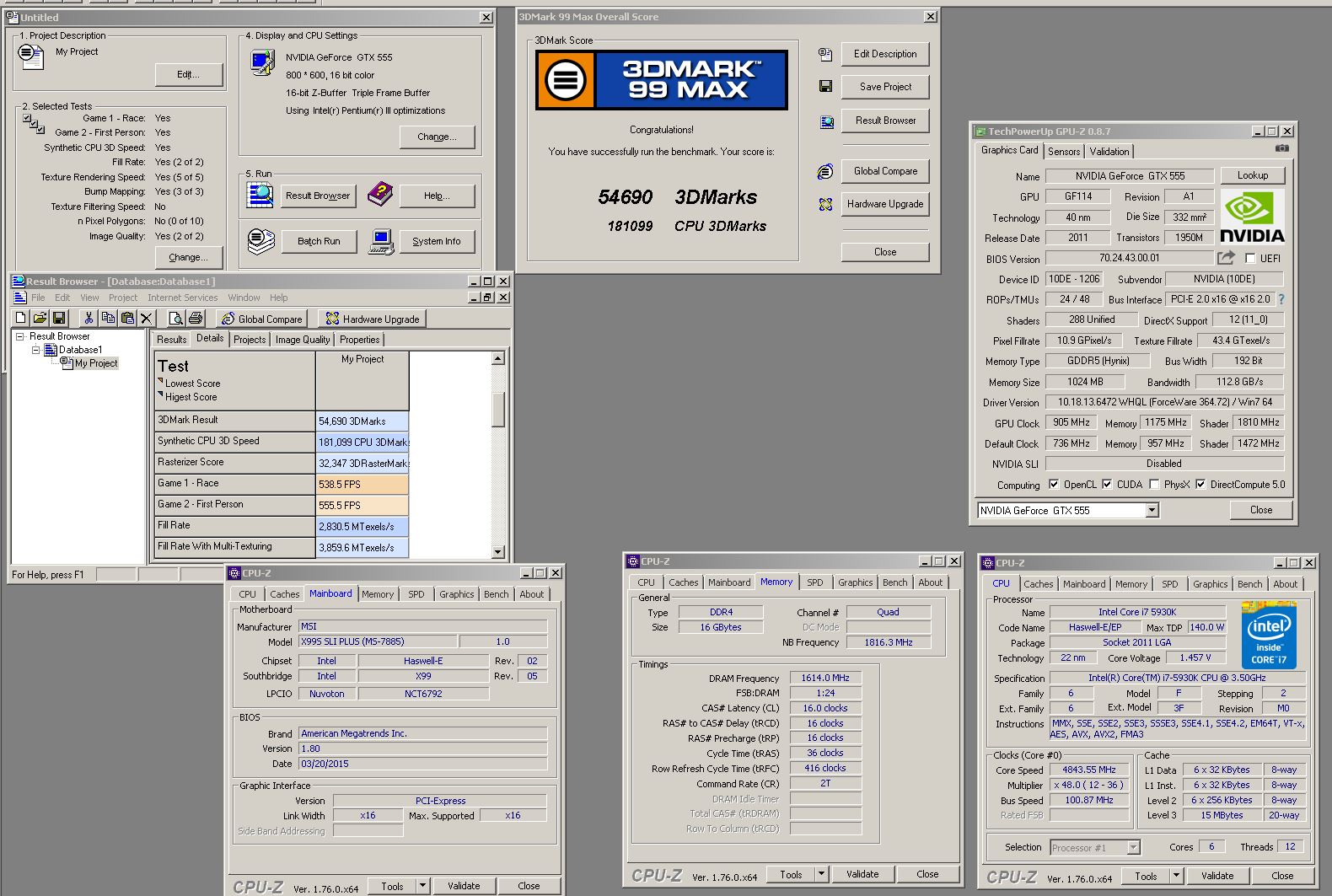Click Batch Run stacked pages icon
Viewport: 1332px width, 896px height.
260,240
